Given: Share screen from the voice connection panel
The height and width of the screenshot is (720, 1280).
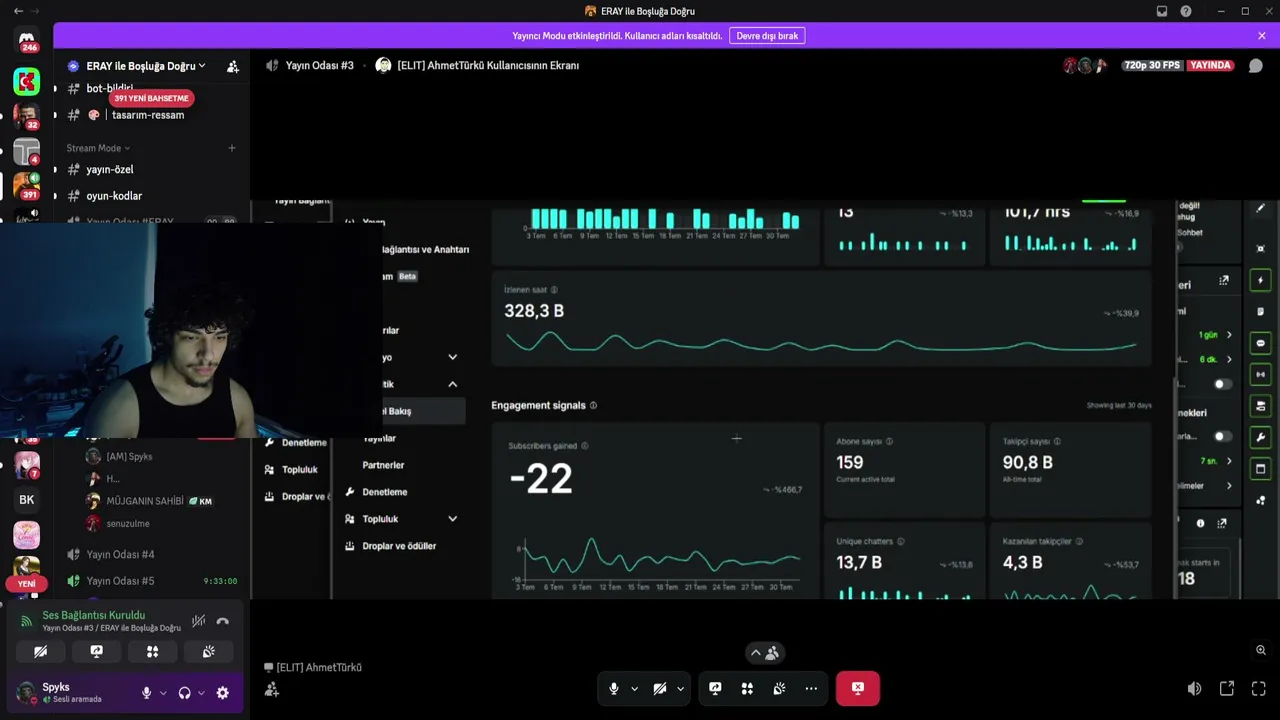Looking at the screenshot, I should pyautogui.click(x=96, y=651).
